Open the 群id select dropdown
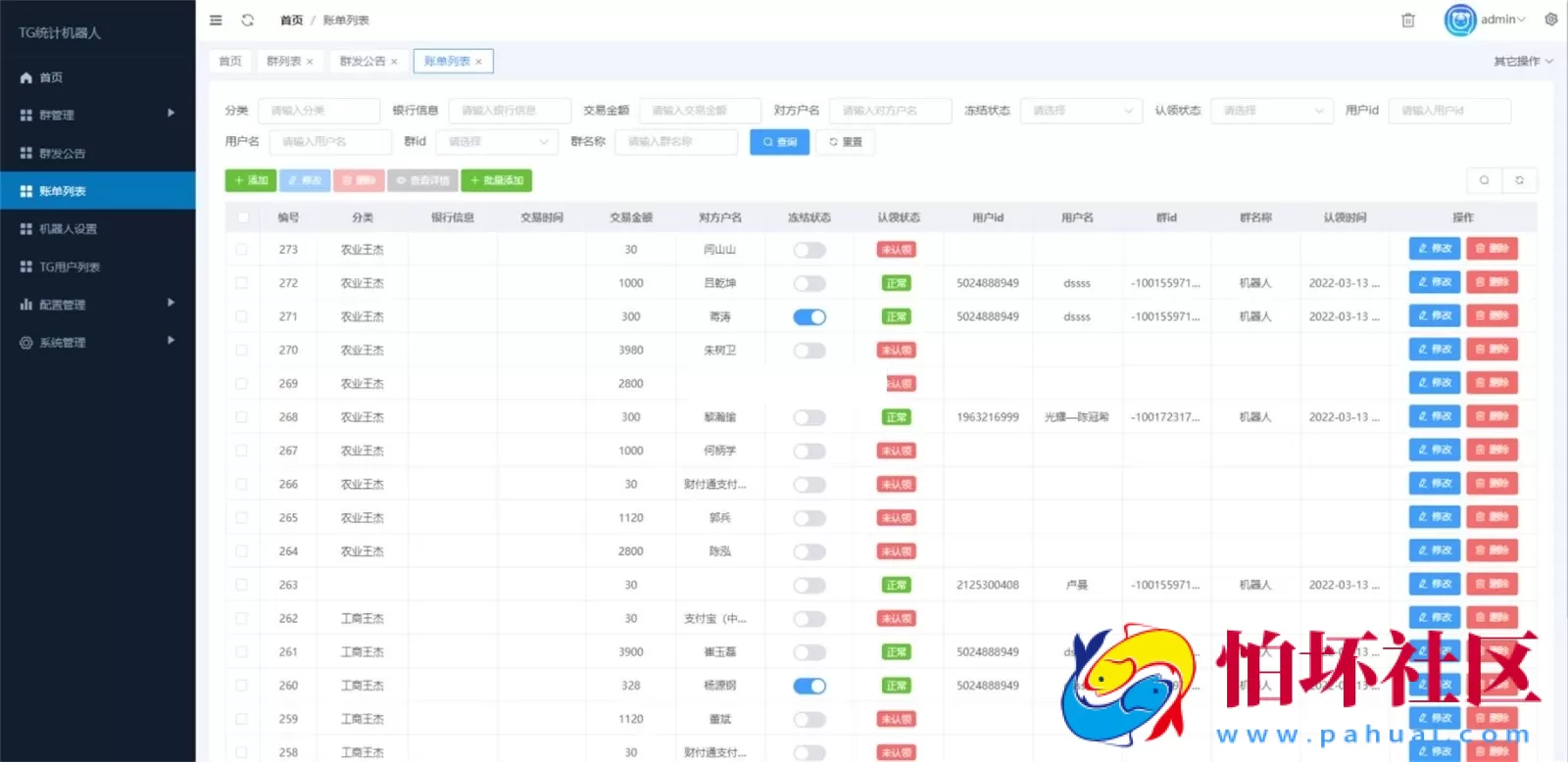 [x=497, y=142]
